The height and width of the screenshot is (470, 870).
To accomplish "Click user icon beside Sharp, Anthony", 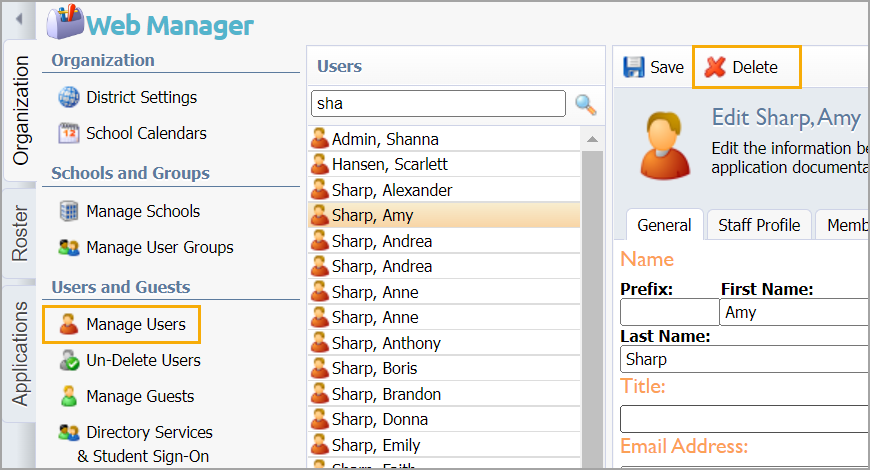I will (x=319, y=343).
